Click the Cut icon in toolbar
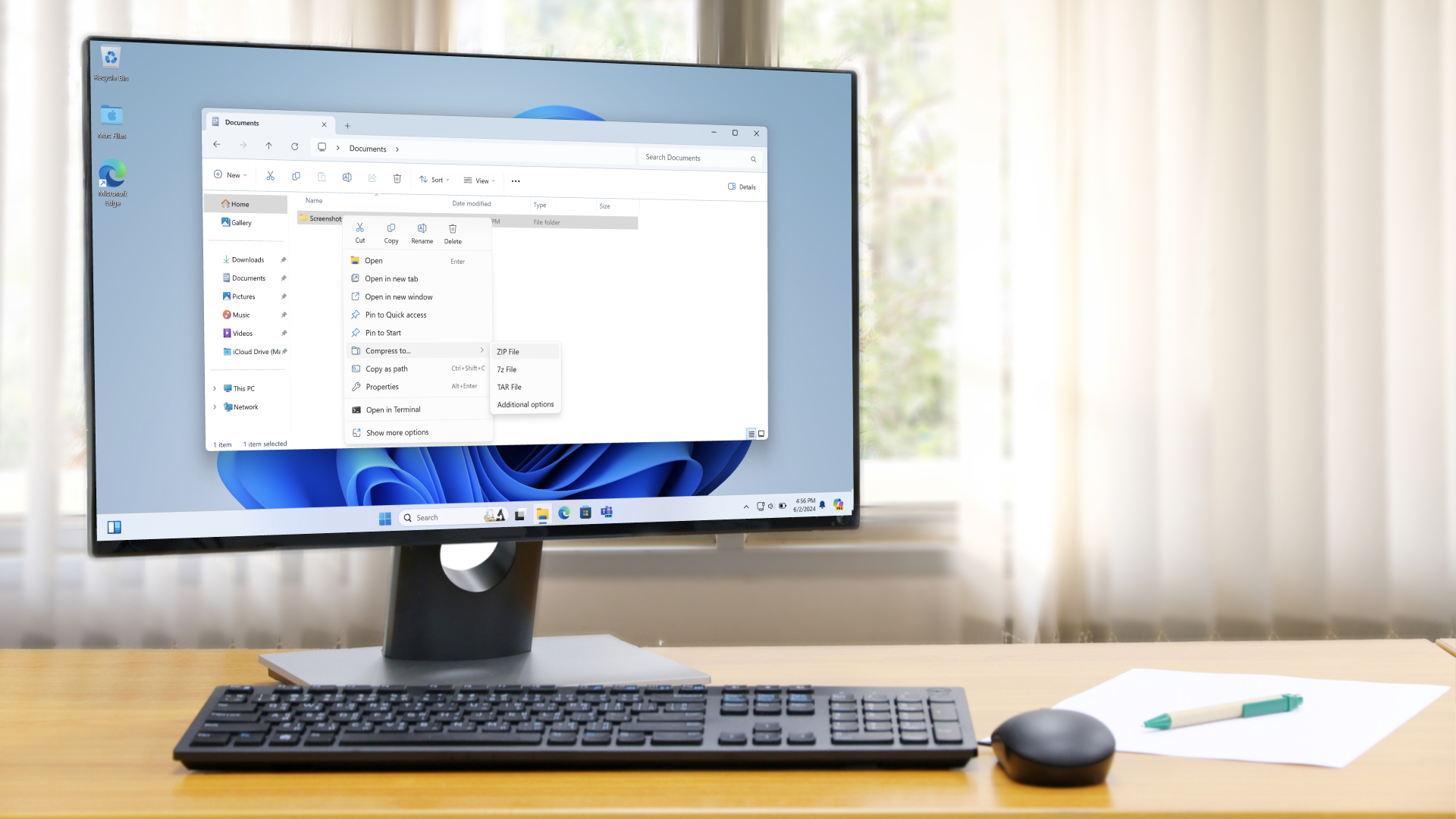Viewport: 1456px width, 819px height. pos(270,178)
